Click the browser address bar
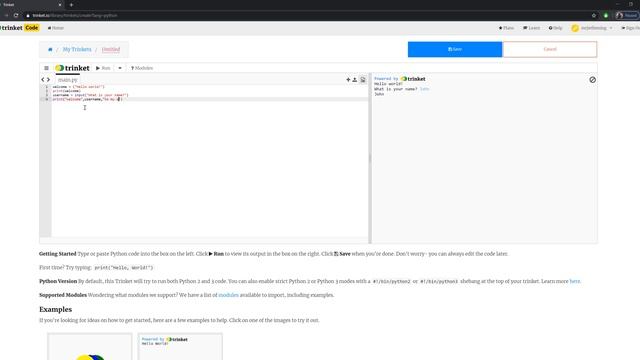640x360 pixels. click(306, 16)
